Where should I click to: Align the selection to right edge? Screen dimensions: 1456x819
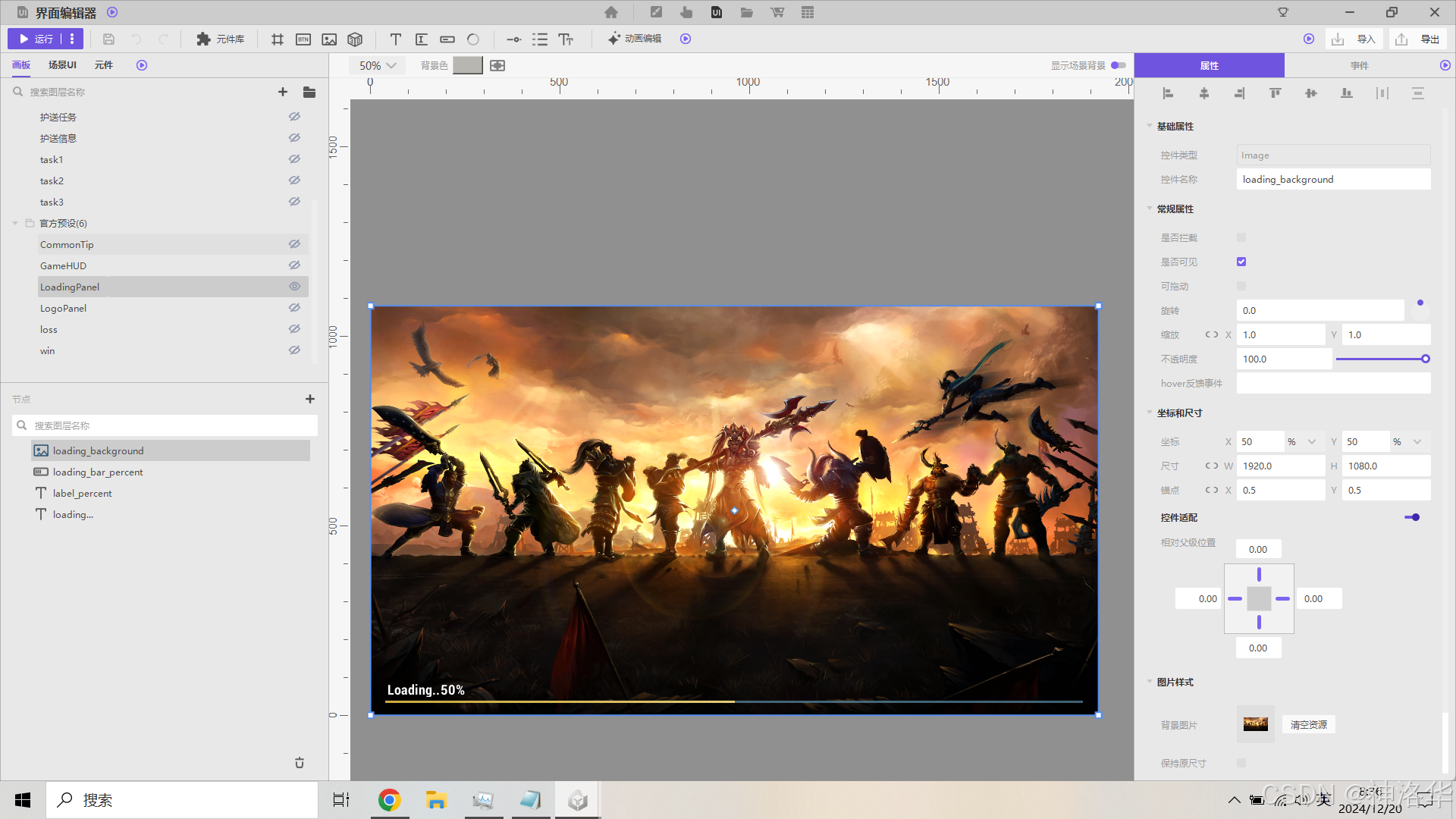(x=1240, y=93)
